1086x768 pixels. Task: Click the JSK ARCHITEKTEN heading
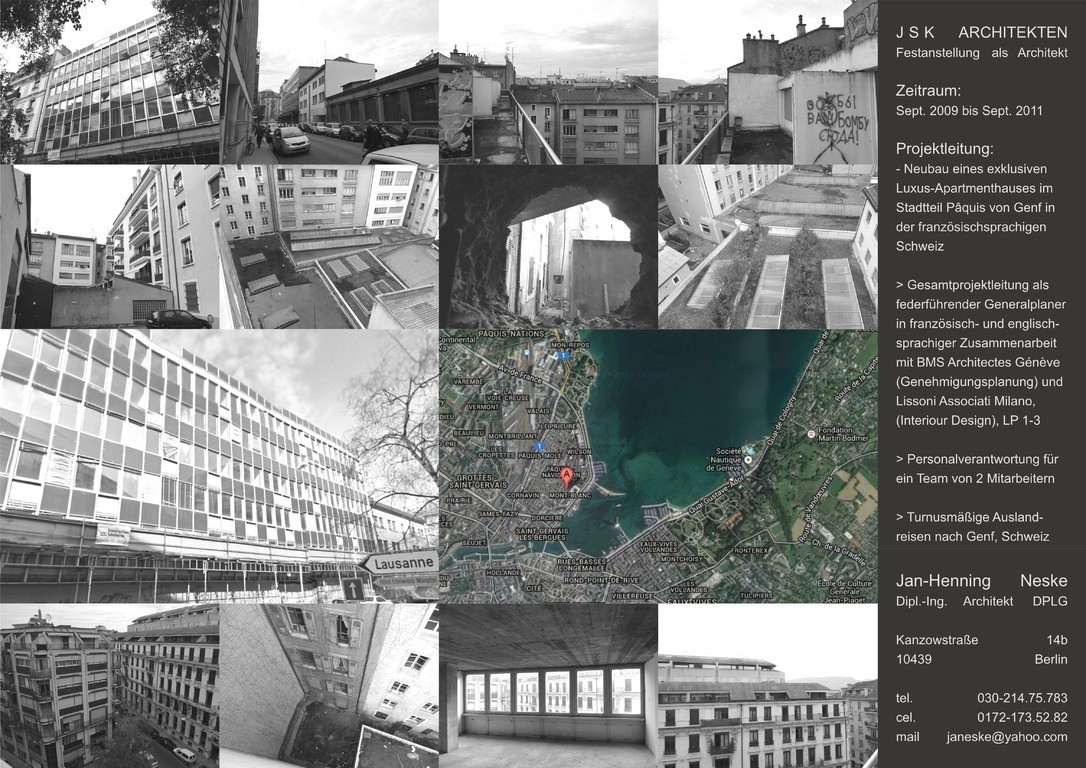(x=981, y=33)
